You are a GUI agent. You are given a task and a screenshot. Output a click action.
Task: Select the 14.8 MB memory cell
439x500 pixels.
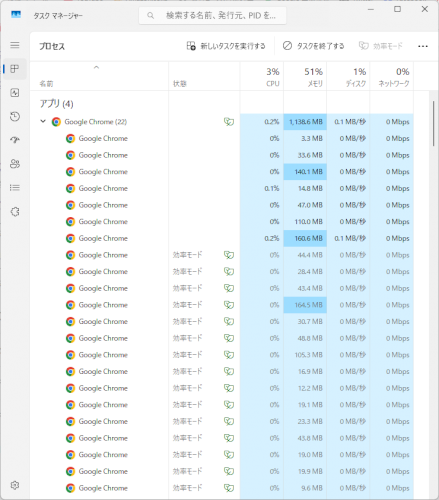click(305, 189)
